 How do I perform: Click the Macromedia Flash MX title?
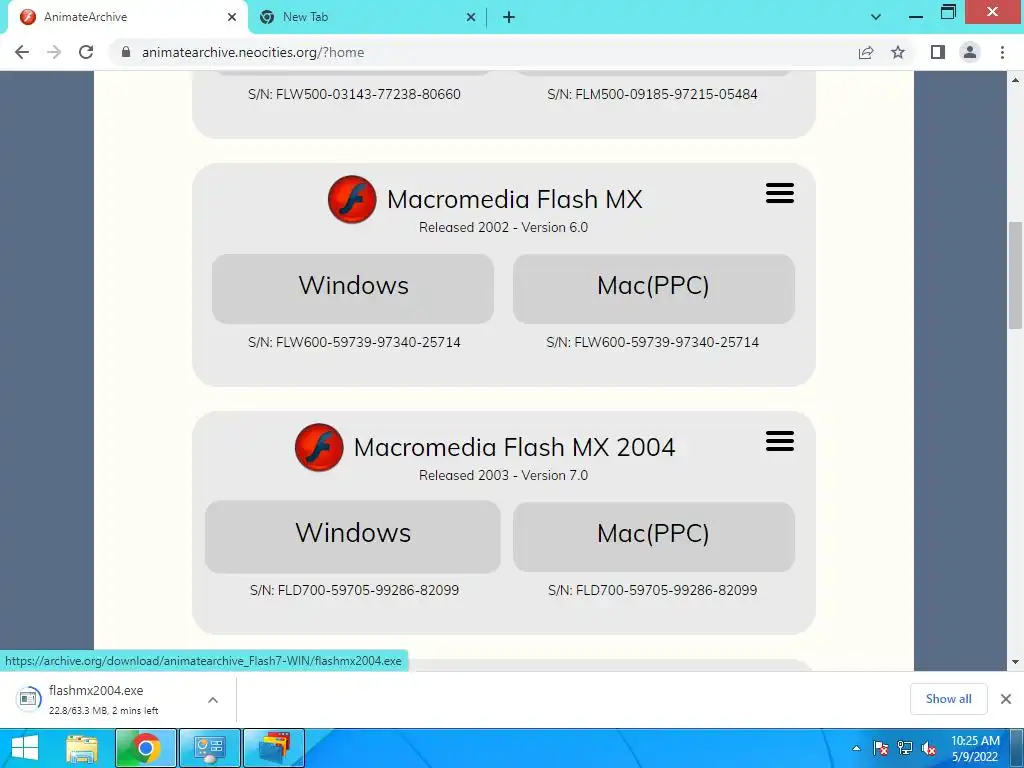[515, 199]
